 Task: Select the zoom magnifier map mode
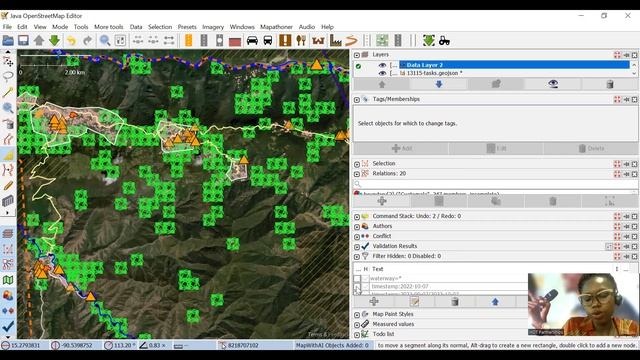click(8, 108)
